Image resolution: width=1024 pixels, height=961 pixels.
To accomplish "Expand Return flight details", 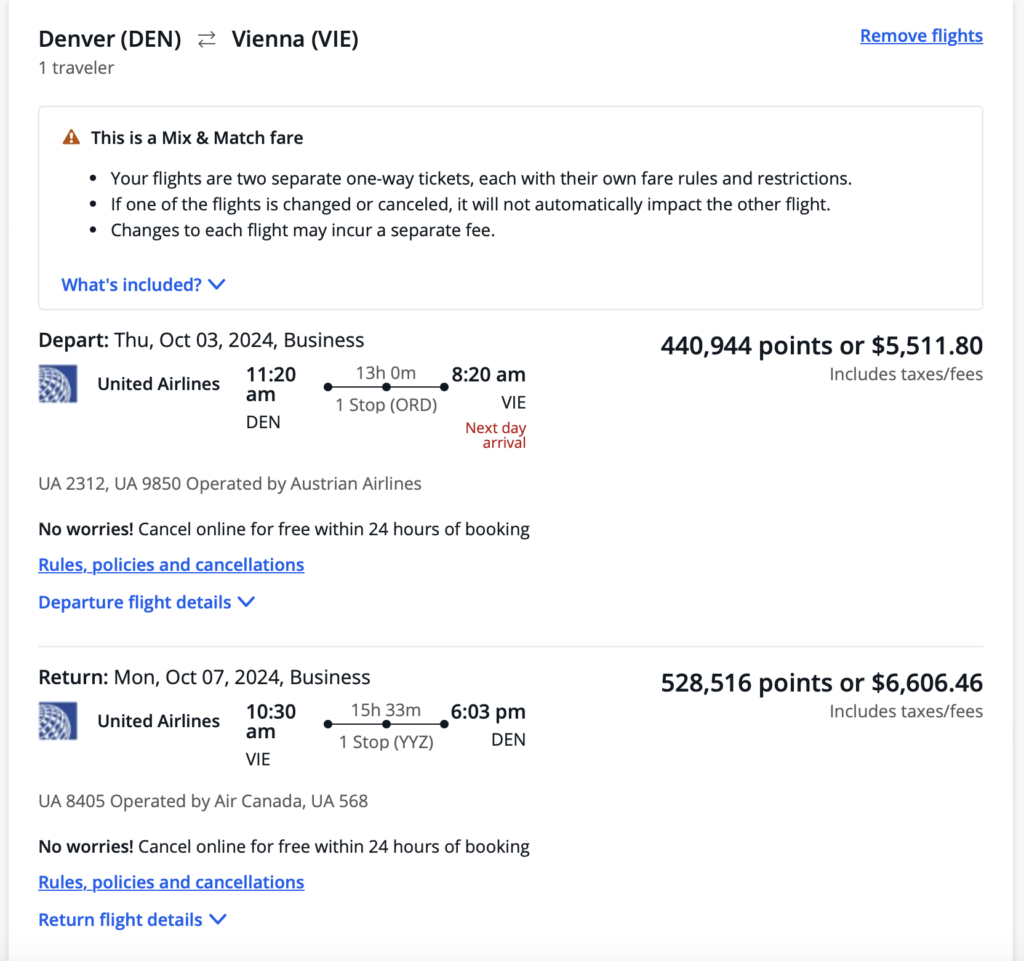I will 132,920.
